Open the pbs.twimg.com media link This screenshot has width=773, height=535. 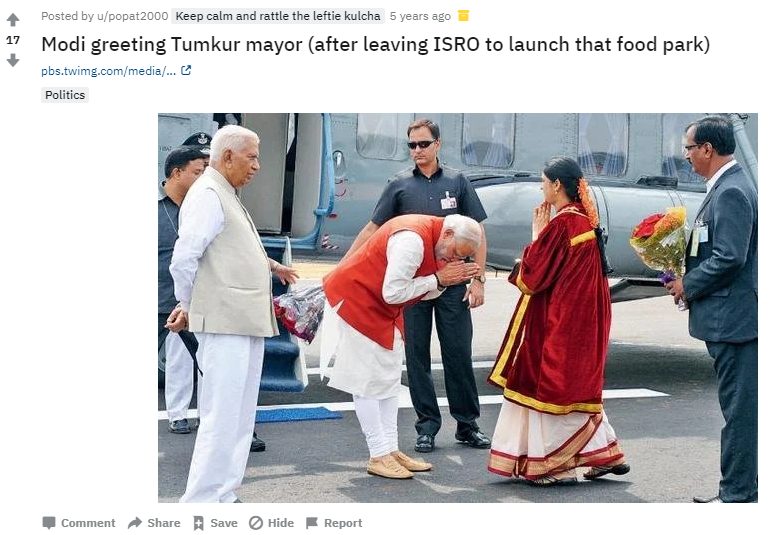pos(108,71)
